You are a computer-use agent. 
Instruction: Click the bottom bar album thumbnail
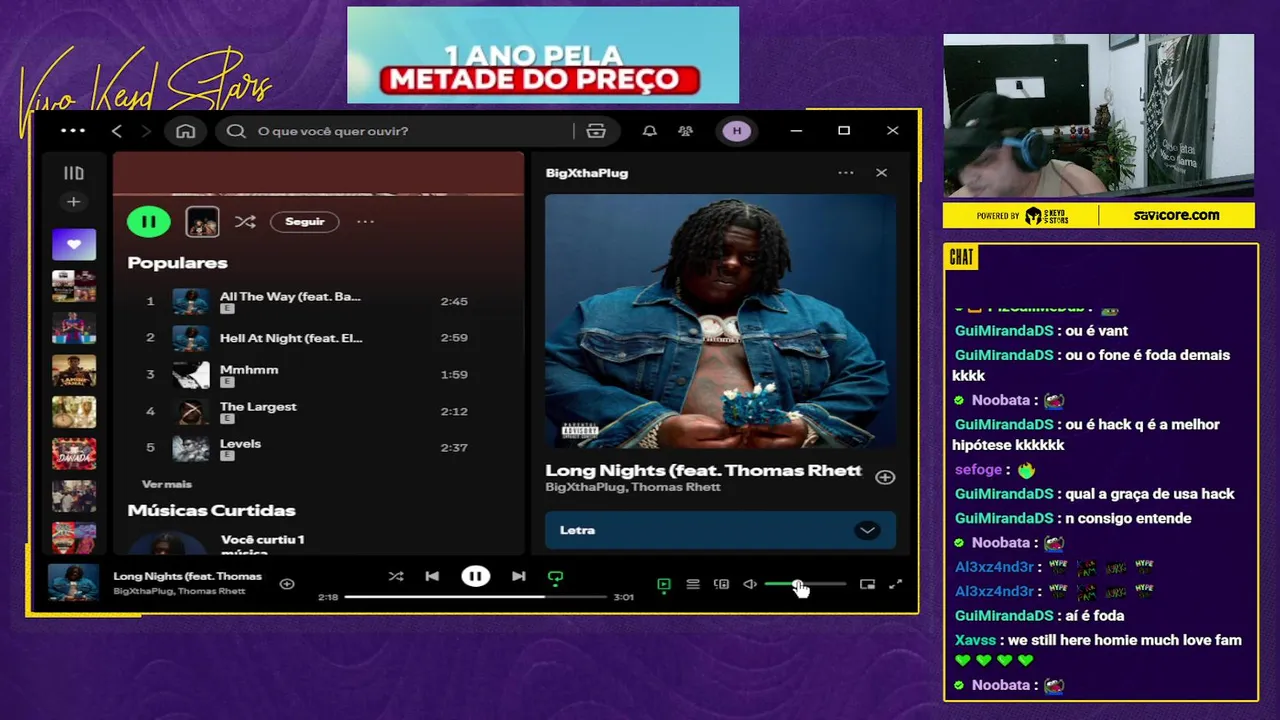tap(74, 583)
